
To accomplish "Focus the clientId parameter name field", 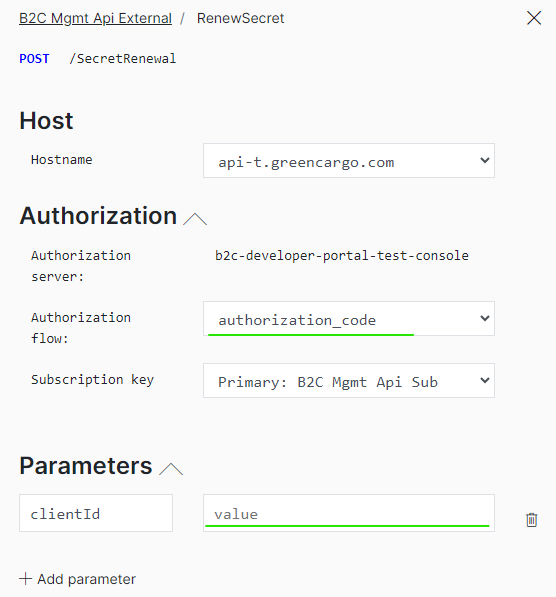I will [x=96, y=513].
